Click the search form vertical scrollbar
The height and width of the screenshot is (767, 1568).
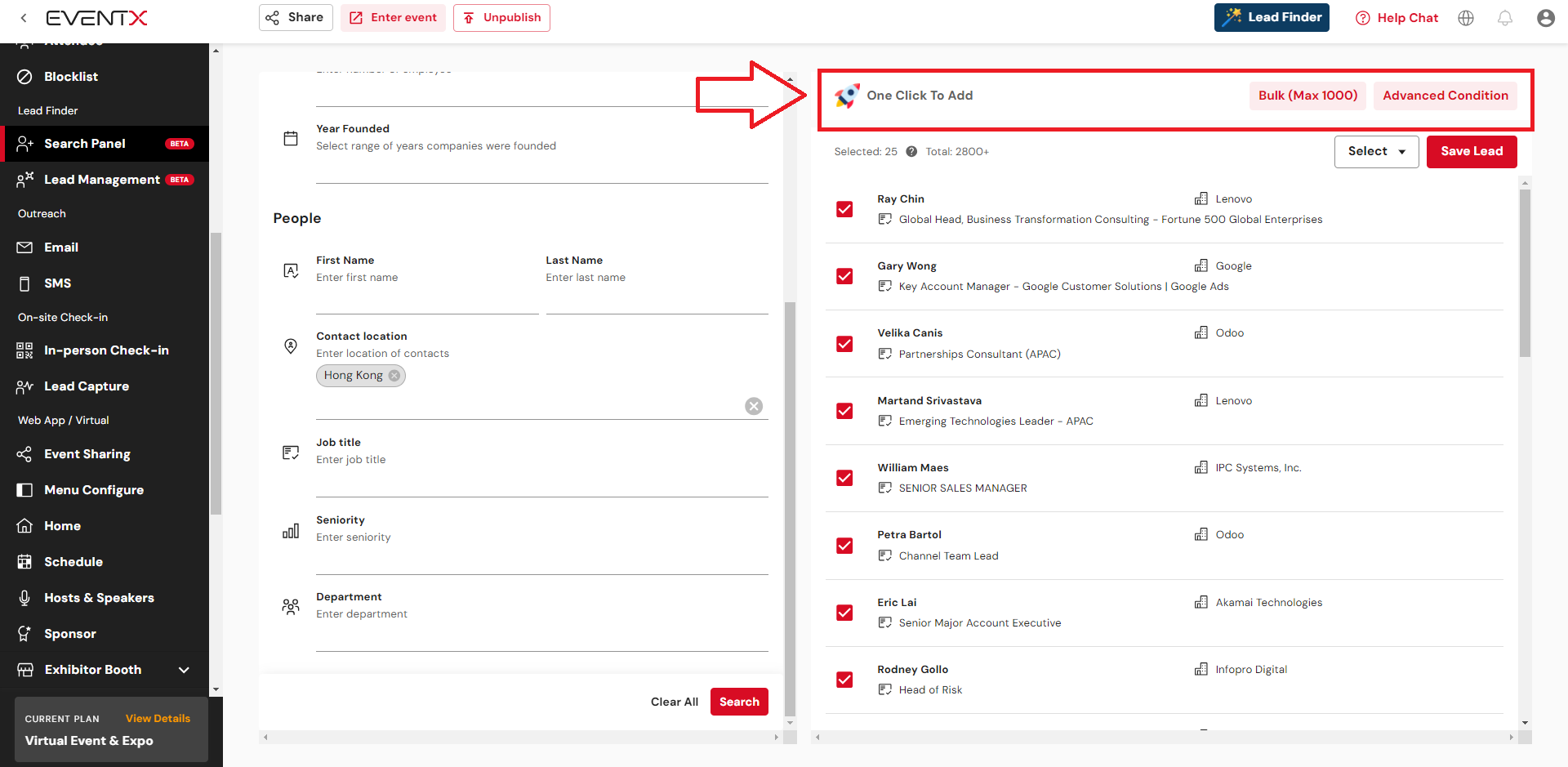tap(790, 508)
